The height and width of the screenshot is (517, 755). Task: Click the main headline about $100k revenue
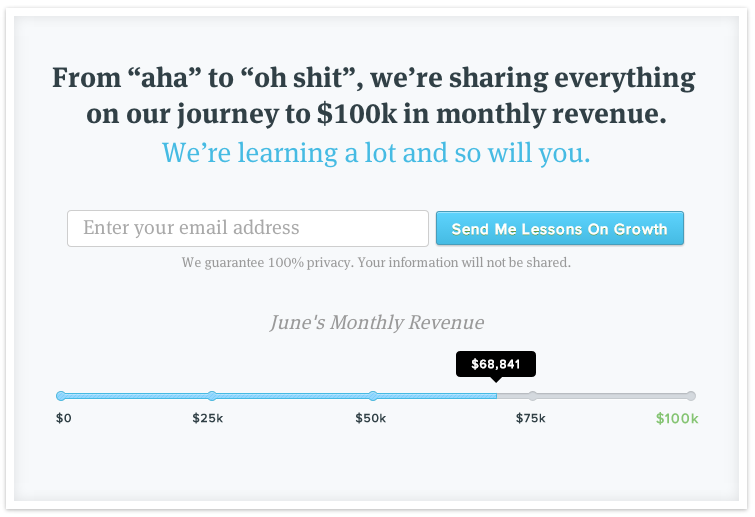[x=374, y=96]
